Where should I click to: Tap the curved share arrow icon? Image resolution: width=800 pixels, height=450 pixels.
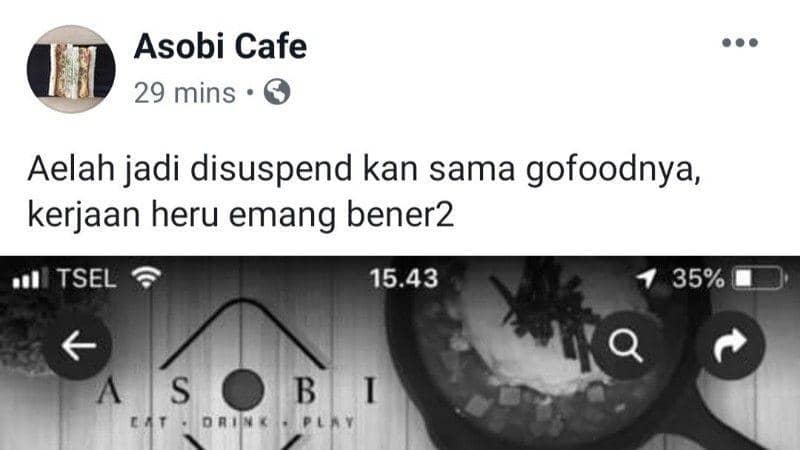[x=731, y=345]
